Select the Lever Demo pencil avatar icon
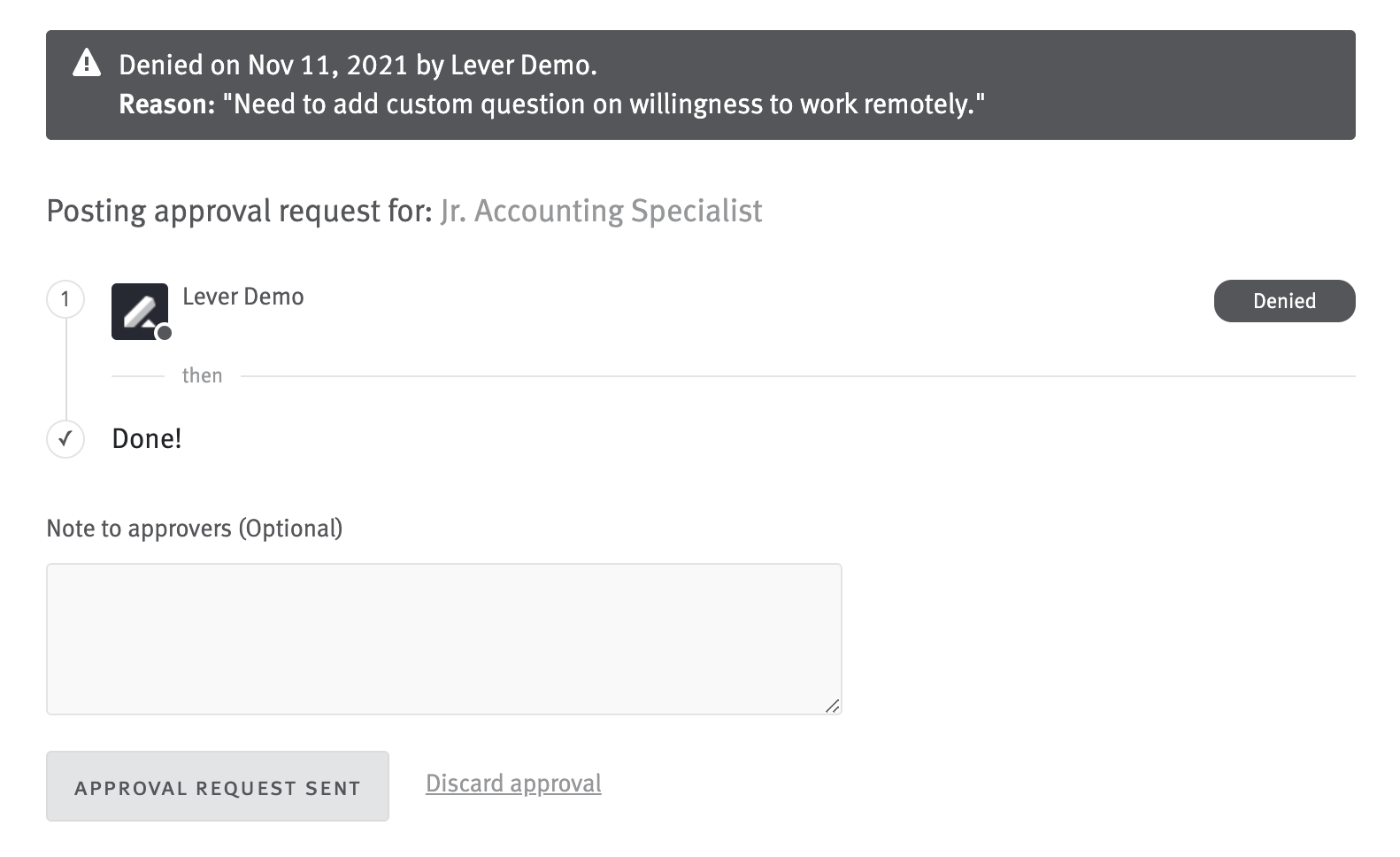The width and height of the screenshot is (1400, 857). [139, 311]
